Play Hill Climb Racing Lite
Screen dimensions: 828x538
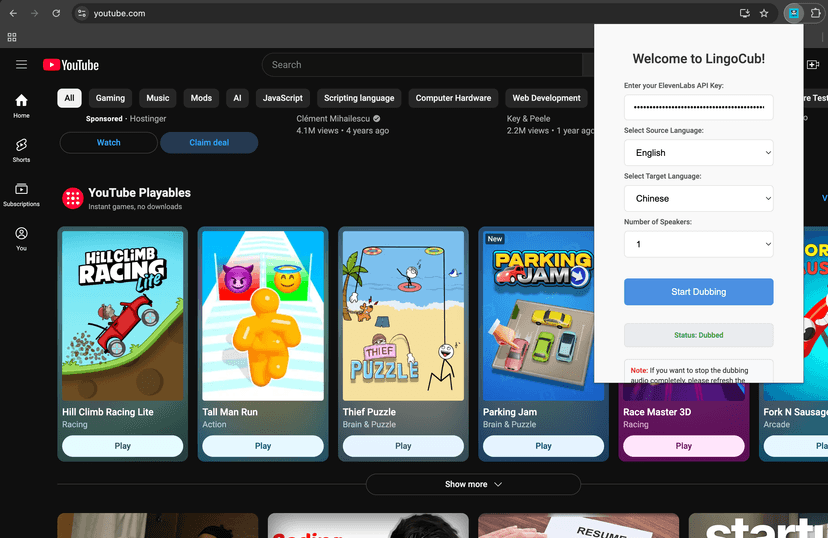123,446
